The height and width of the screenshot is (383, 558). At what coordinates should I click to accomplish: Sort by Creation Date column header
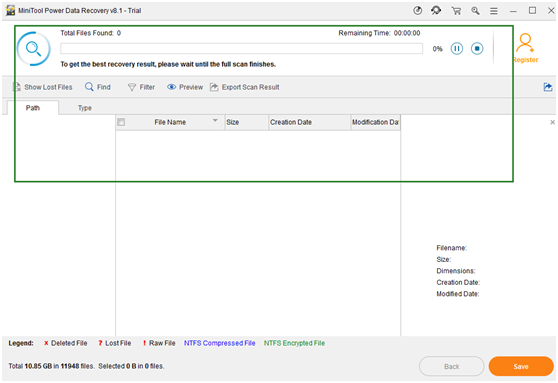click(x=309, y=122)
